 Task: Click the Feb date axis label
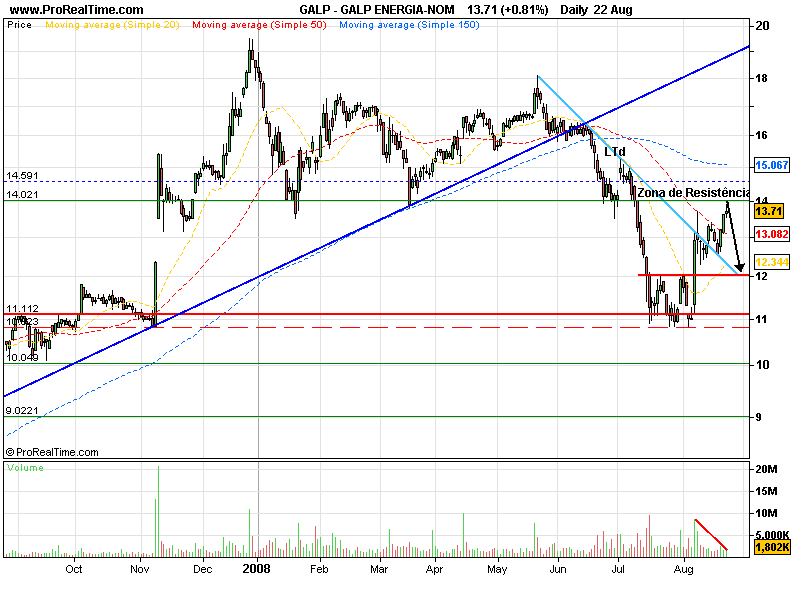(x=319, y=569)
